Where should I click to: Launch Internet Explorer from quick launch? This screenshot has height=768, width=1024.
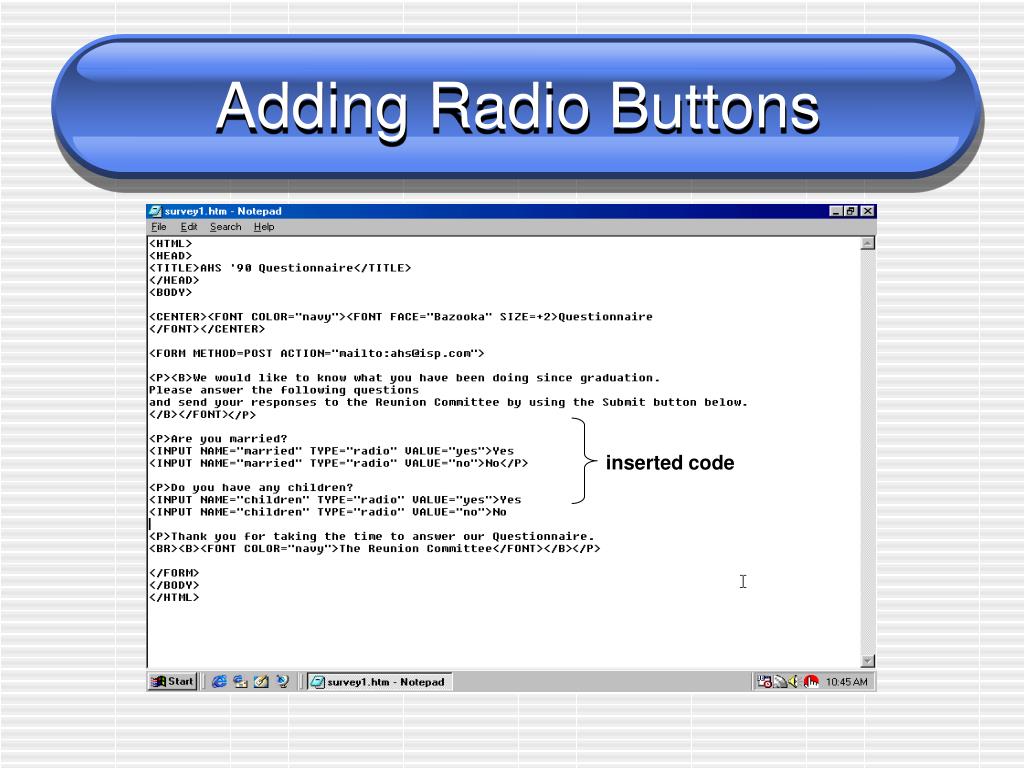[219, 681]
